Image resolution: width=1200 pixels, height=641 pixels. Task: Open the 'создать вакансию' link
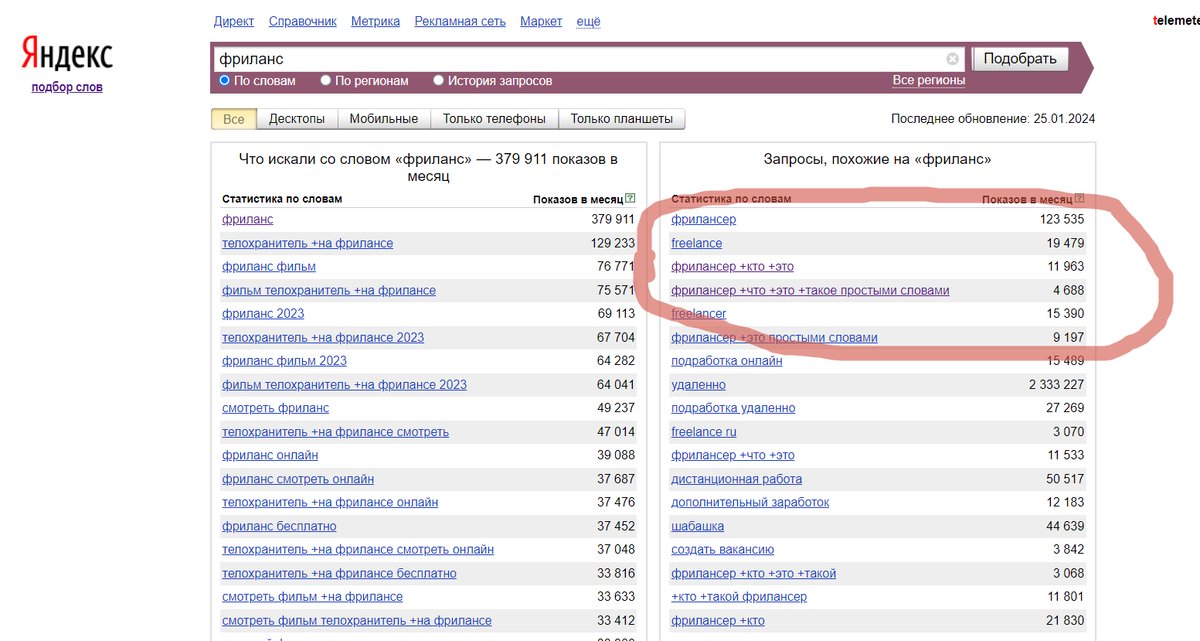722,550
